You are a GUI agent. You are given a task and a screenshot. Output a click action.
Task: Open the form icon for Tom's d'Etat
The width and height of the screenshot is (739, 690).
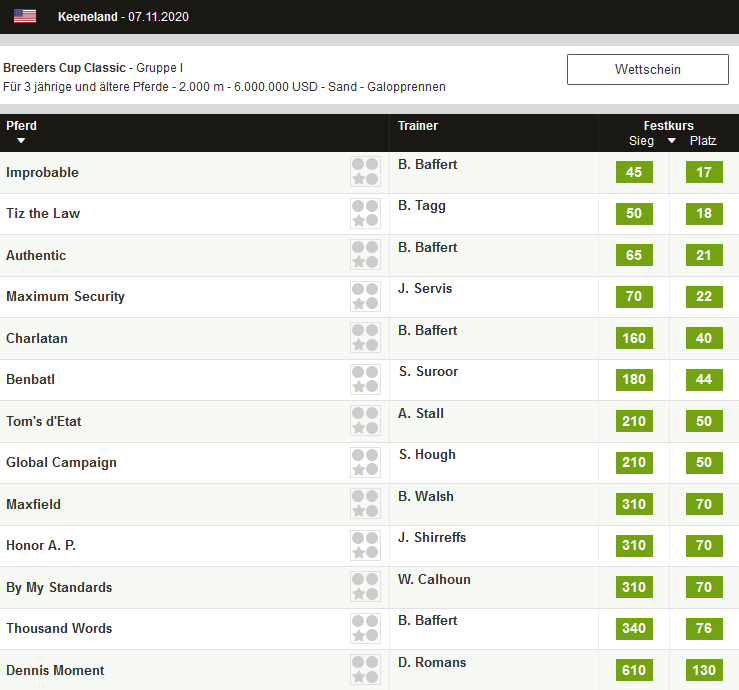[x=365, y=421]
